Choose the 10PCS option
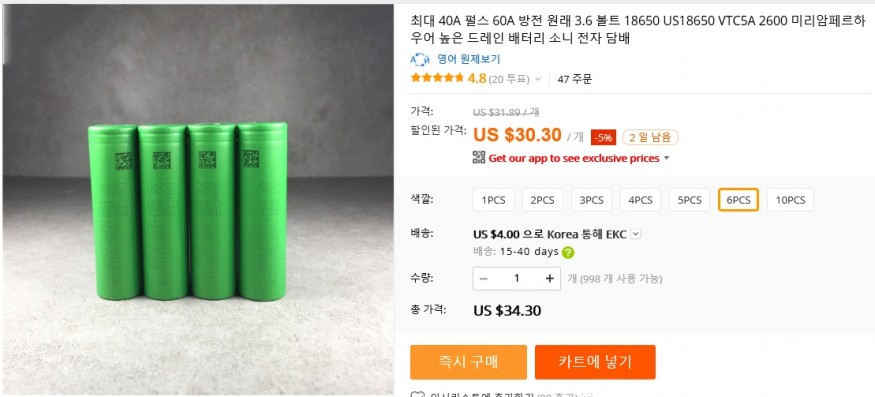Viewport: 875px width, 397px height. (x=790, y=200)
